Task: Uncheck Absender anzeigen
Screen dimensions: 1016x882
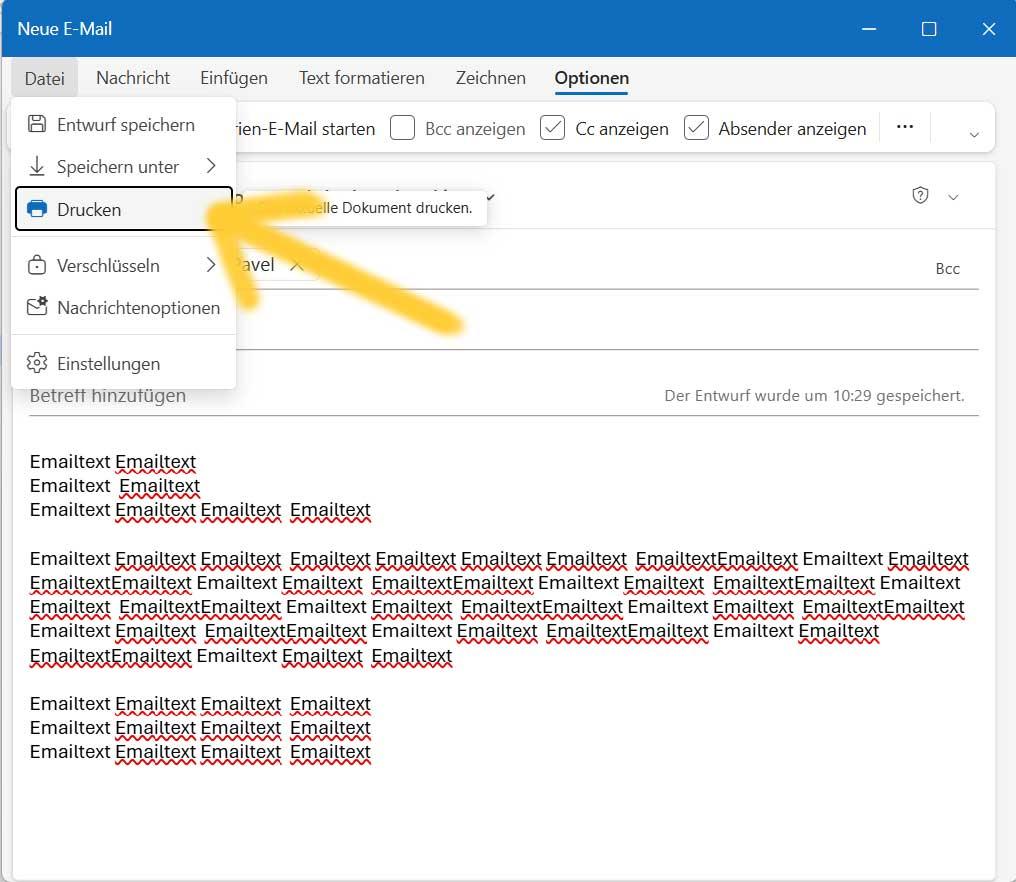Action: [696, 128]
